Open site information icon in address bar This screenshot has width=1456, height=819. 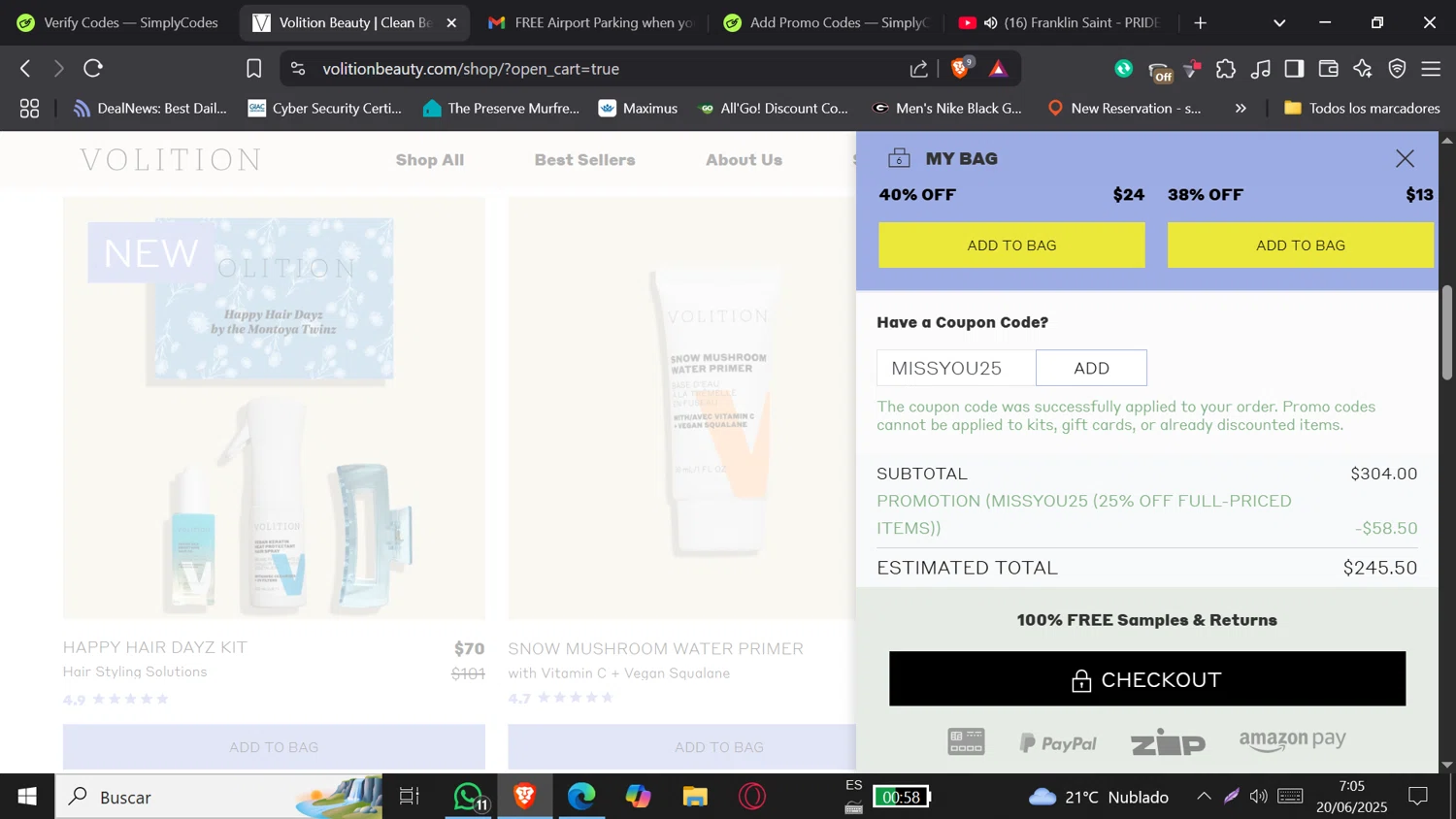(x=298, y=69)
